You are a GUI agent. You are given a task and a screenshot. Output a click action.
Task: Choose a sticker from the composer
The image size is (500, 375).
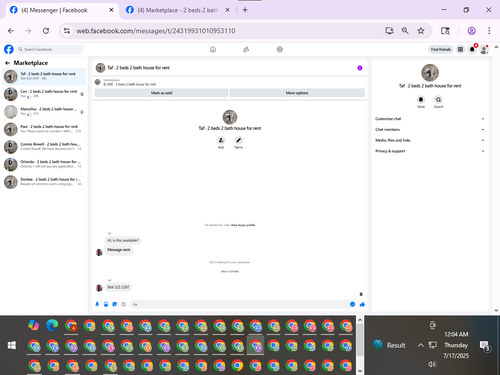point(115,304)
